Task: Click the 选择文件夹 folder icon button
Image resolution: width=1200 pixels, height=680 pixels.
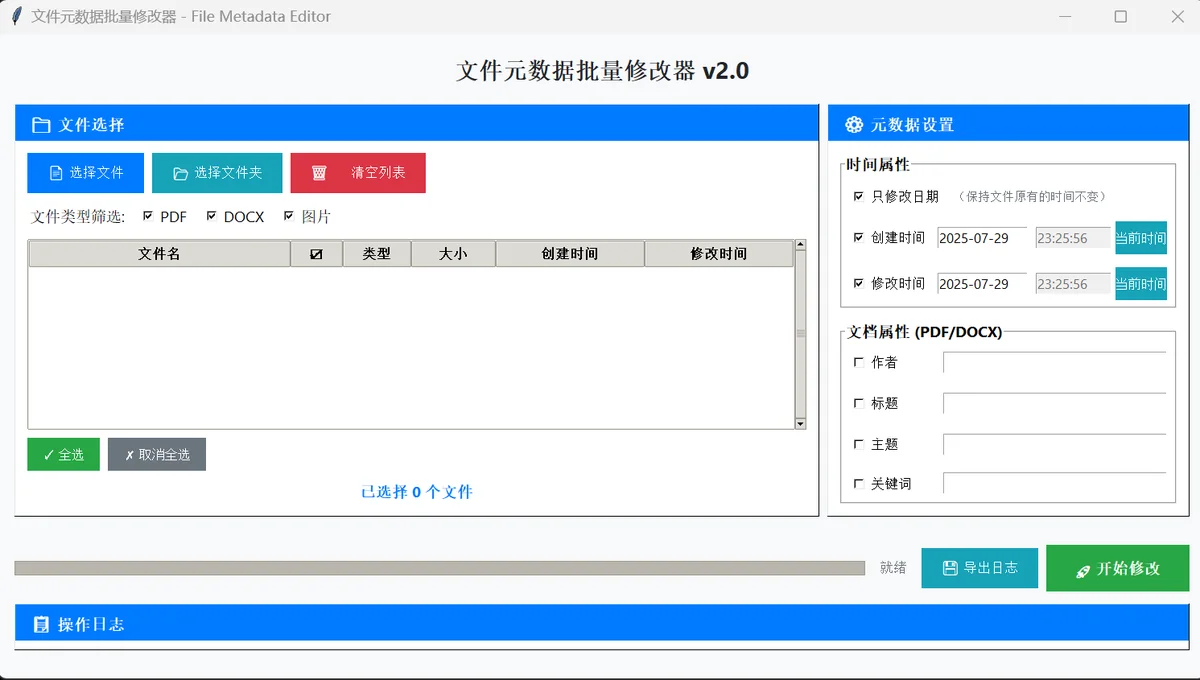Action: pyautogui.click(x=180, y=173)
